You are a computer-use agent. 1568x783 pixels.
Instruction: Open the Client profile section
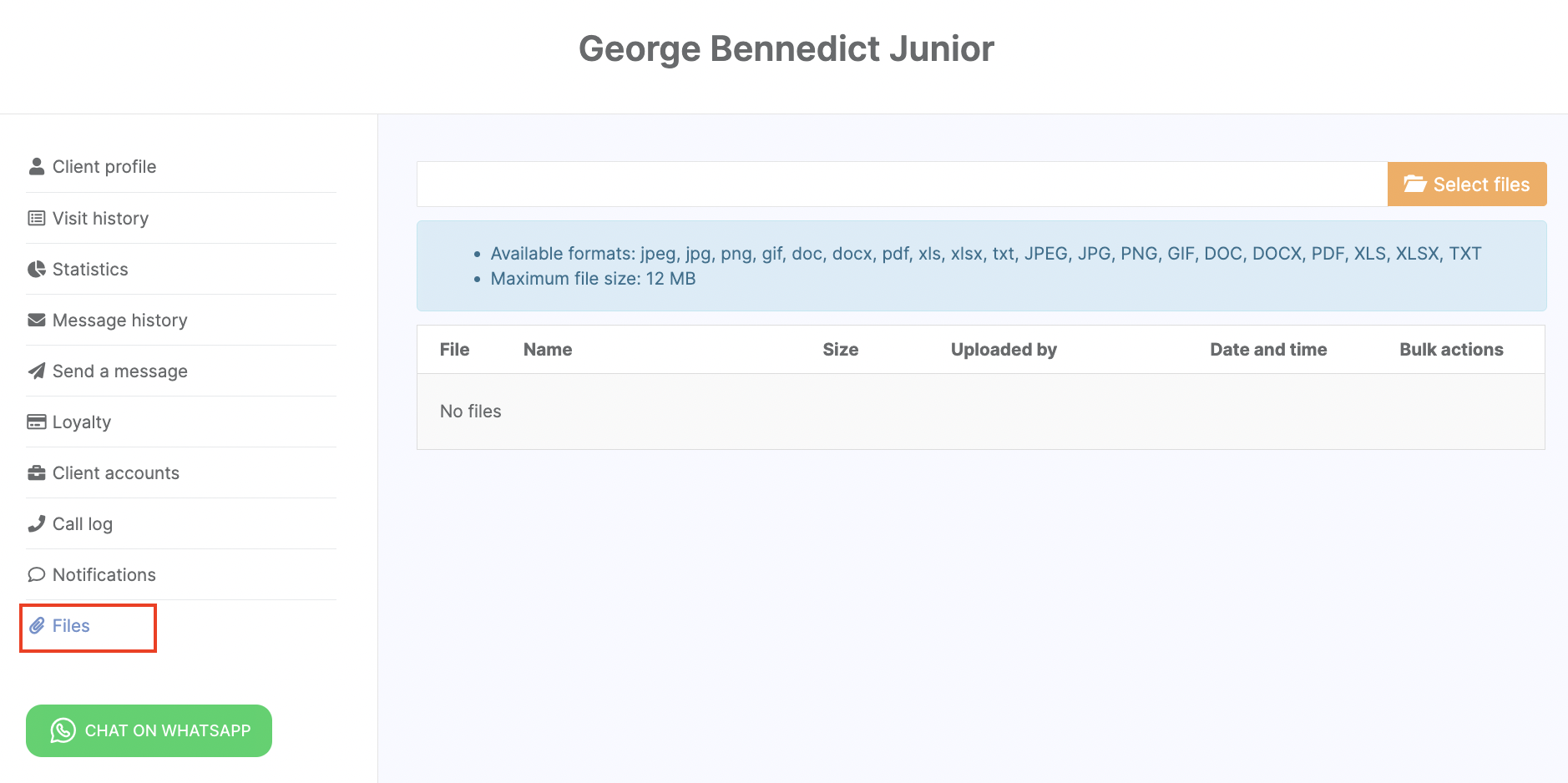(x=104, y=167)
